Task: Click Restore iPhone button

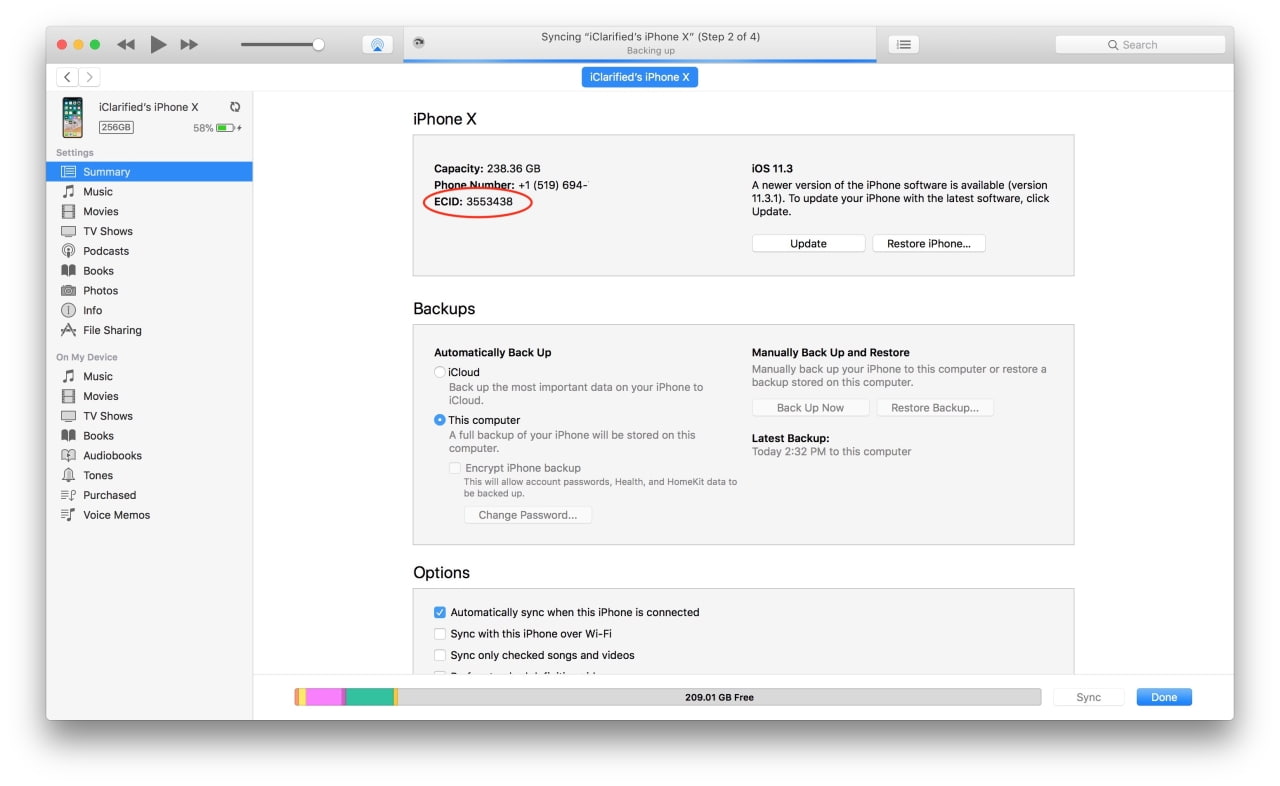Action: (928, 243)
